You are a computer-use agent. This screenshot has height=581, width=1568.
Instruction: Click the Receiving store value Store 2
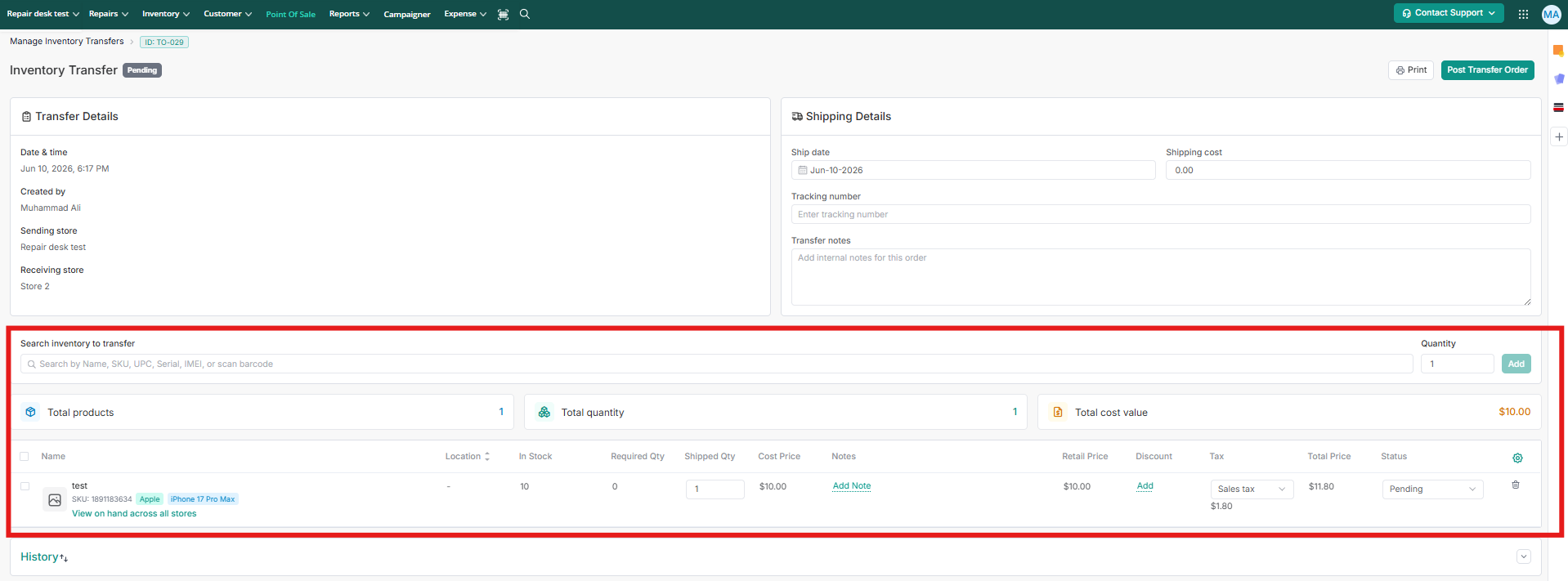(35, 286)
